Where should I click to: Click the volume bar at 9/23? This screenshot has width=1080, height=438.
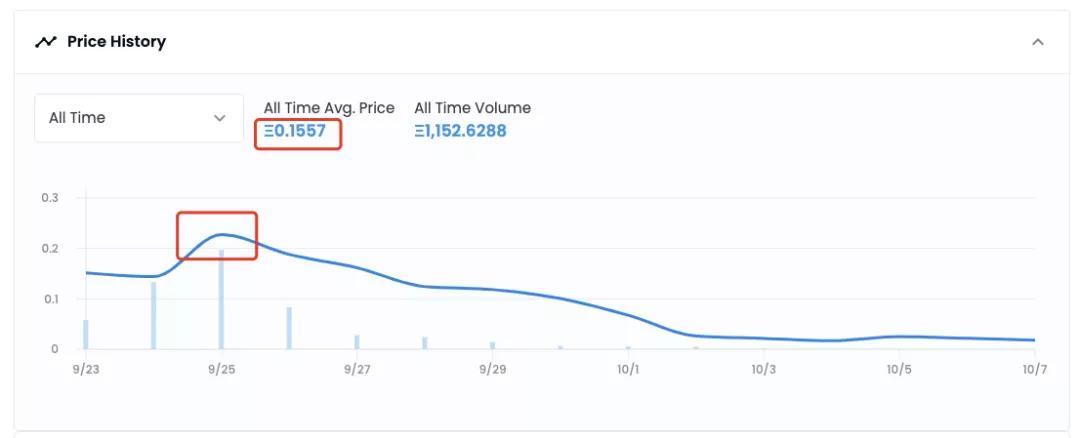coord(86,334)
